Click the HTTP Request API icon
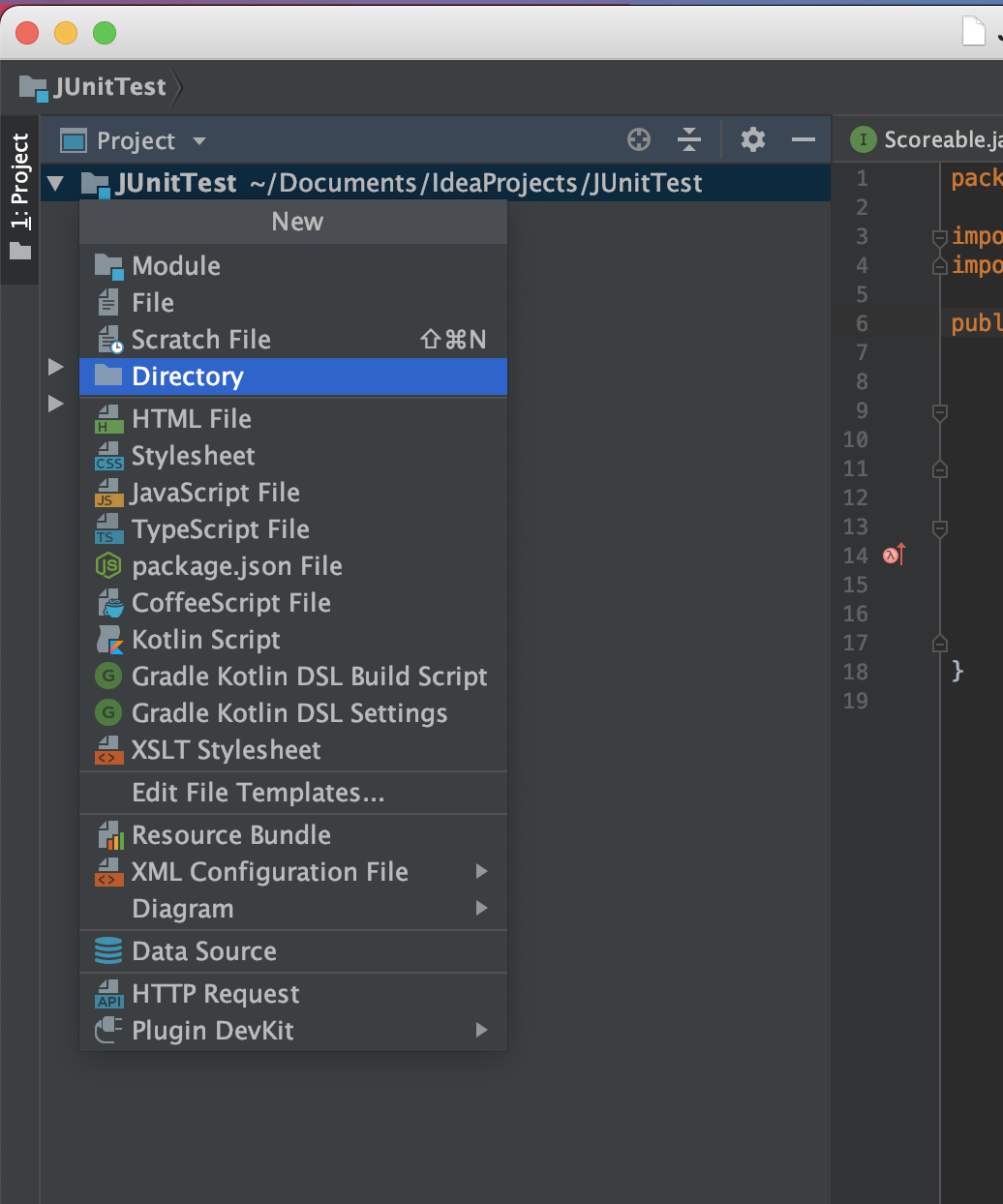This screenshot has height=1204, width=1003. point(108,994)
